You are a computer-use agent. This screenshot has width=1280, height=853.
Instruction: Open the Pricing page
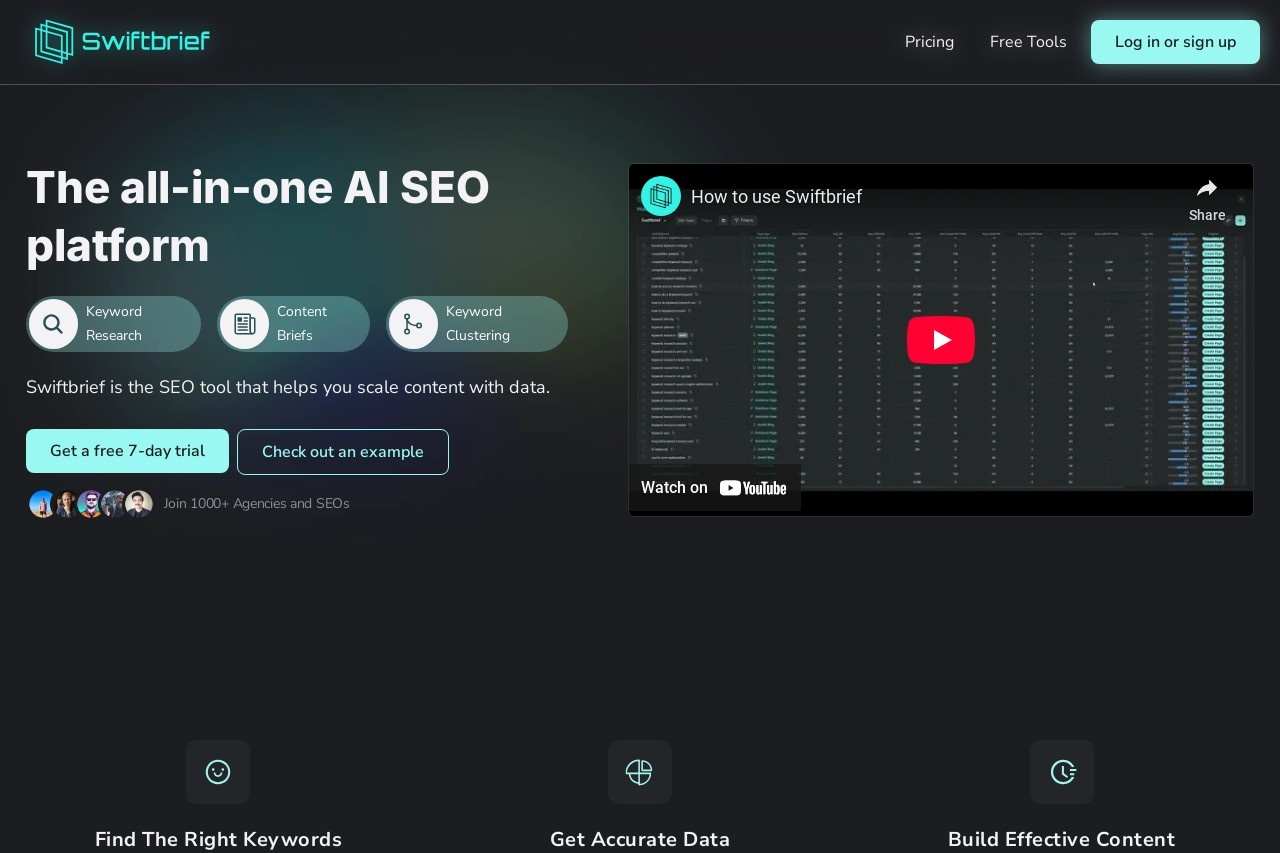click(x=929, y=42)
